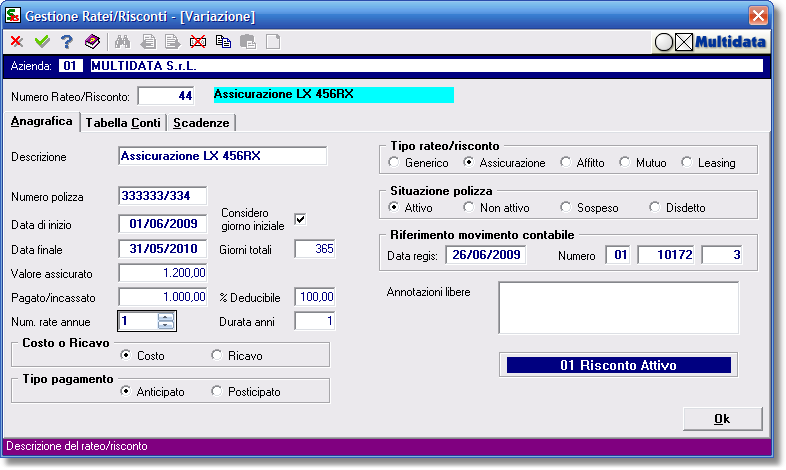Open help via blue question mark icon

[67, 42]
